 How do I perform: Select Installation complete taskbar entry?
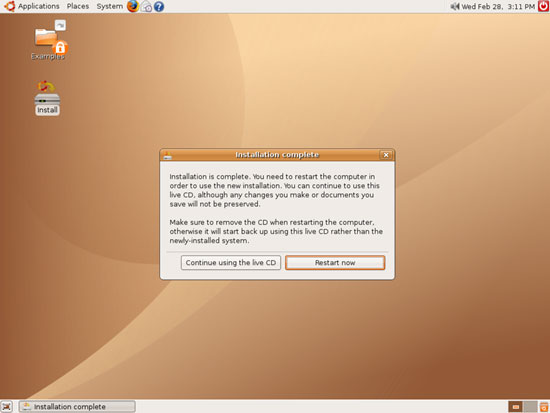pyautogui.click(x=77, y=407)
